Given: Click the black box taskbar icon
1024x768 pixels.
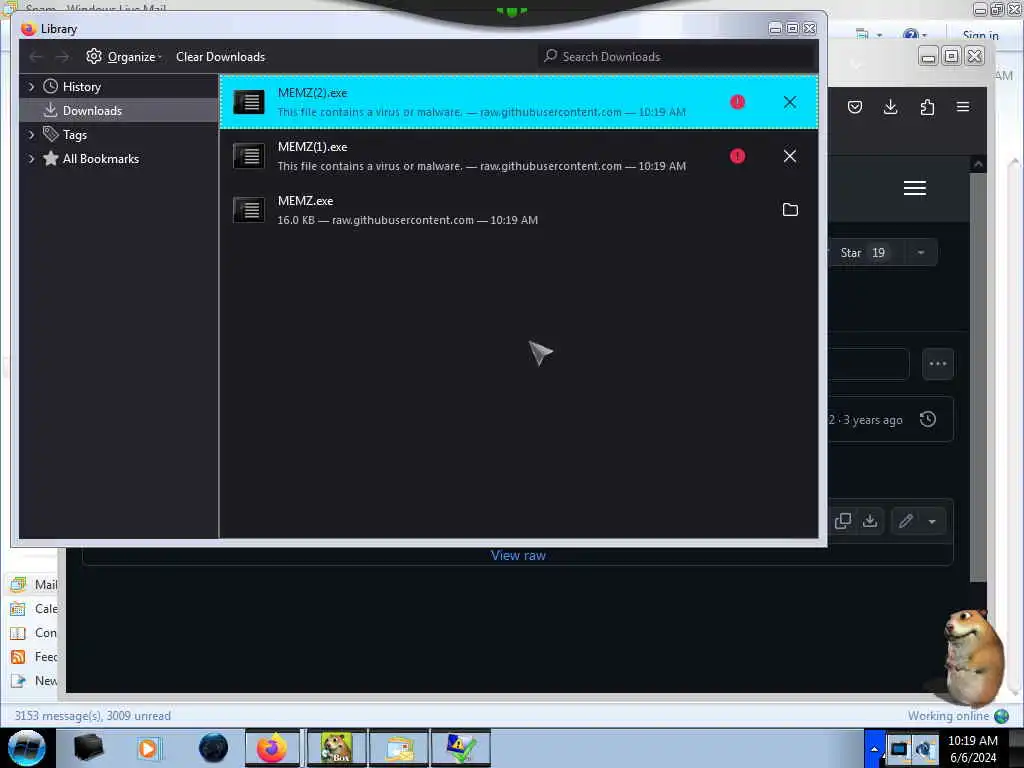Looking at the screenshot, I should coord(88,748).
